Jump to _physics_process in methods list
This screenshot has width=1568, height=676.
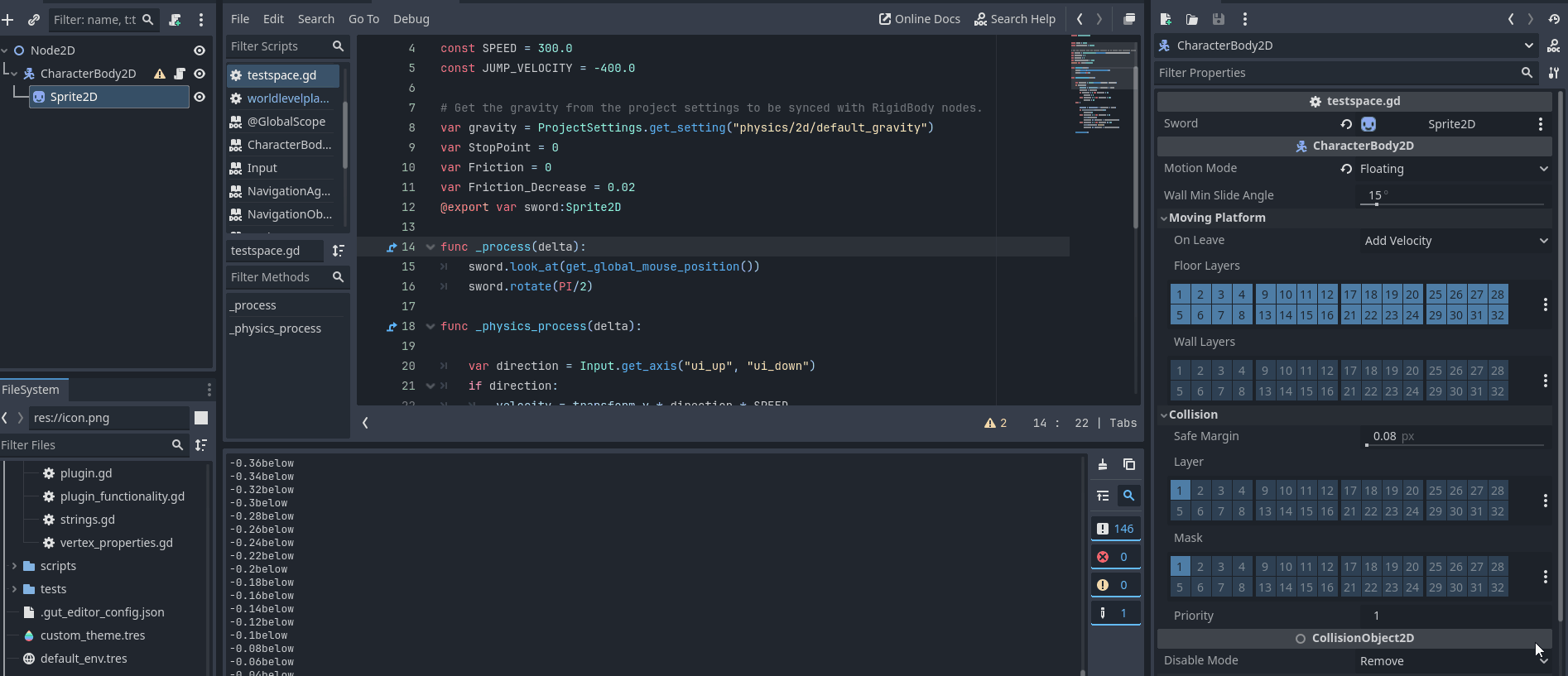click(x=277, y=328)
